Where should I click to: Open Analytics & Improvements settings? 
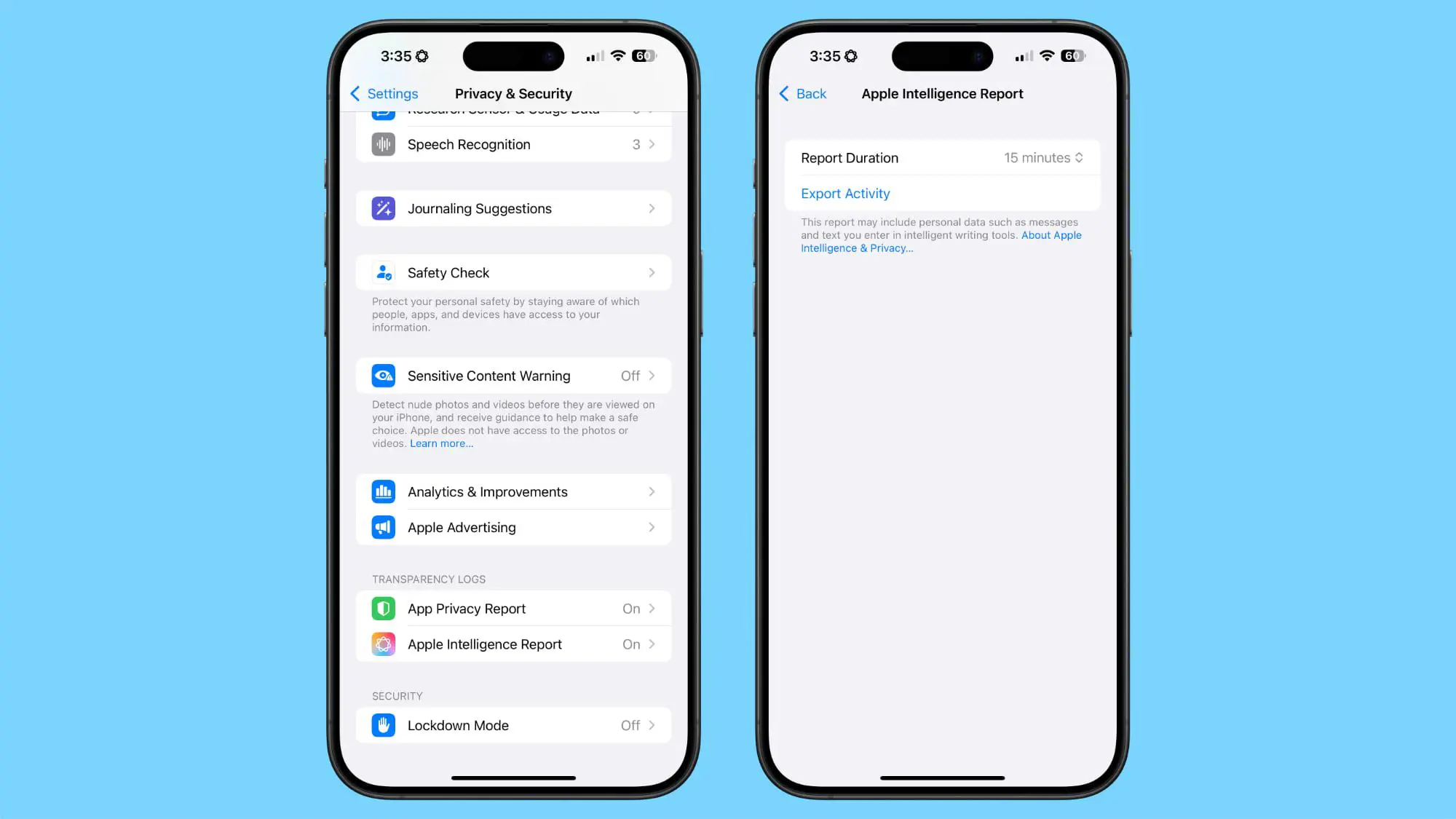click(512, 491)
